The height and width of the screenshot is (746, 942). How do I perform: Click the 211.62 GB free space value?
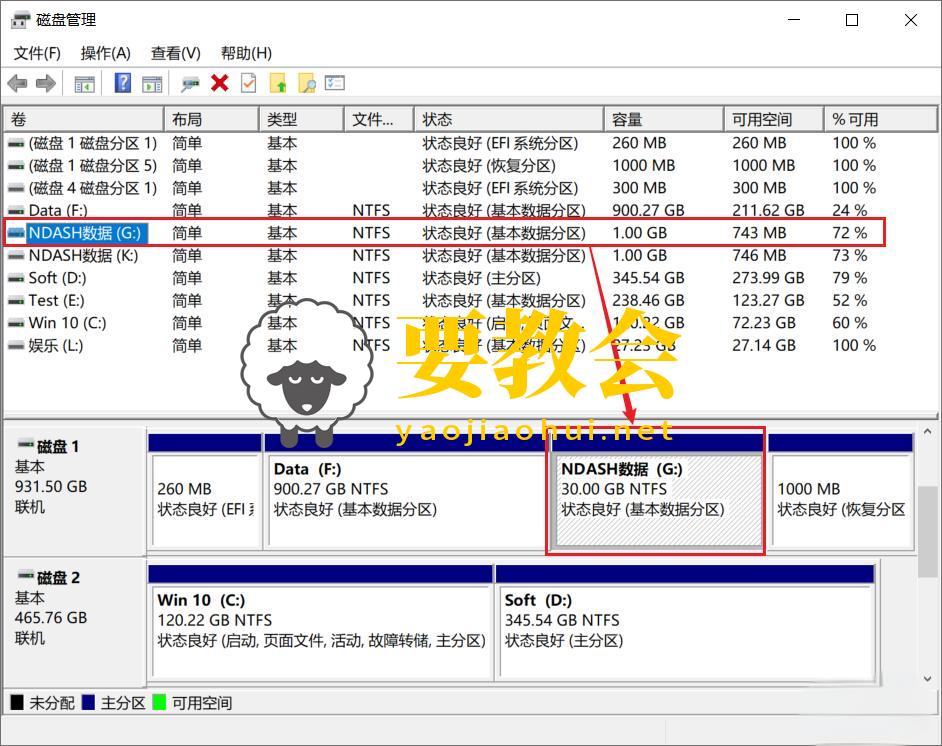click(768, 211)
